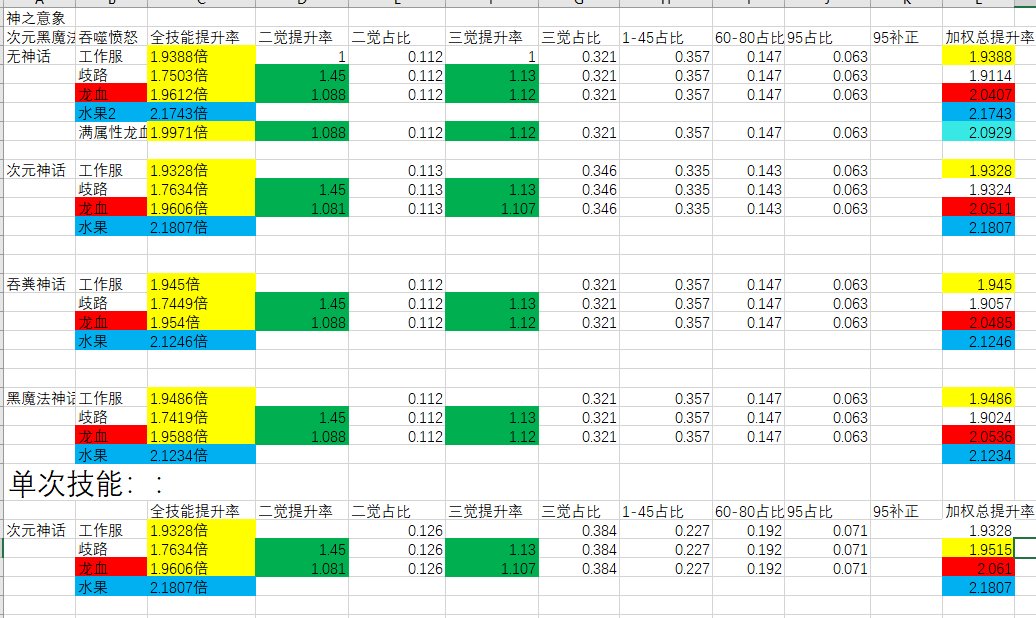Select the 1.12 cell in the 1.9588倍 row

(x=492, y=436)
